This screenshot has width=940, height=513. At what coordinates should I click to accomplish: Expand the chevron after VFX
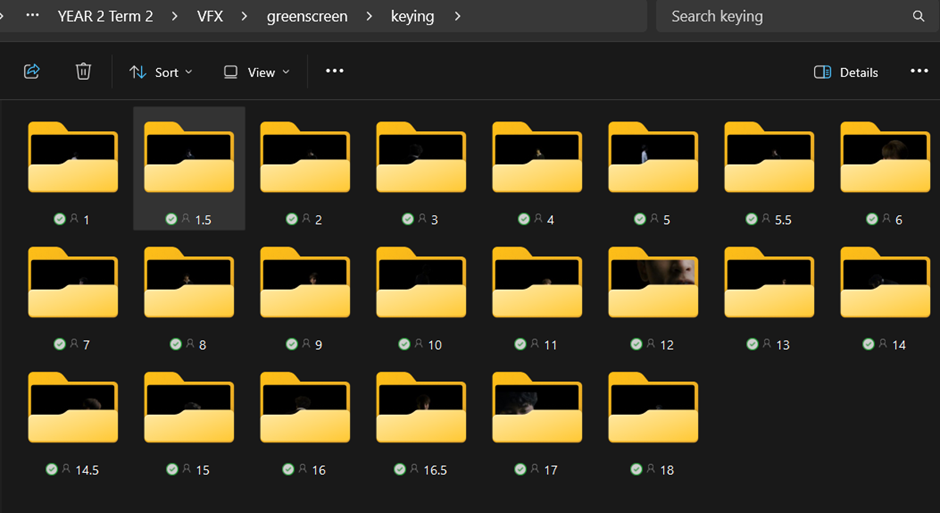point(244,16)
